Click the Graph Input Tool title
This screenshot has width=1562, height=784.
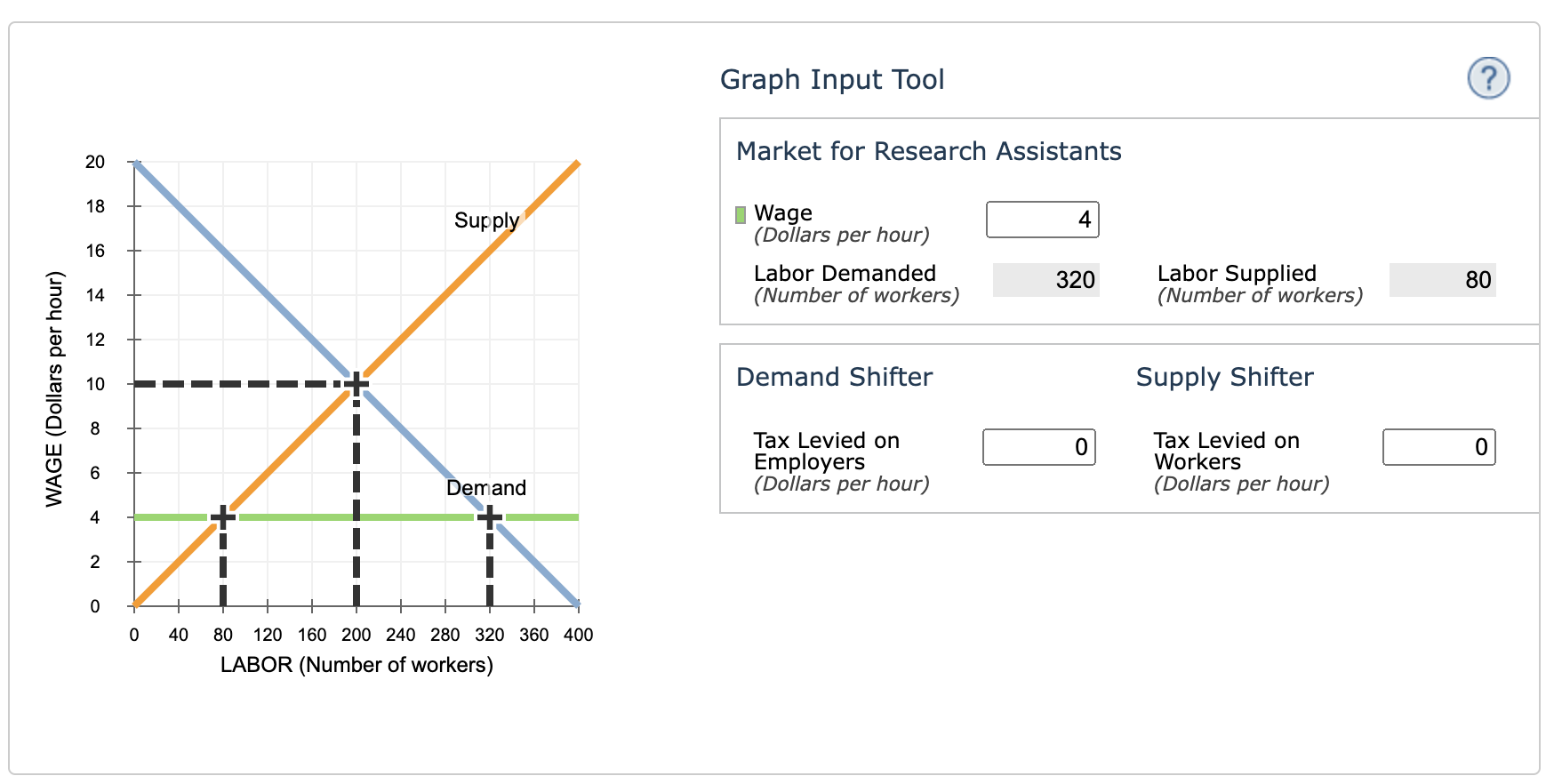click(x=832, y=79)
